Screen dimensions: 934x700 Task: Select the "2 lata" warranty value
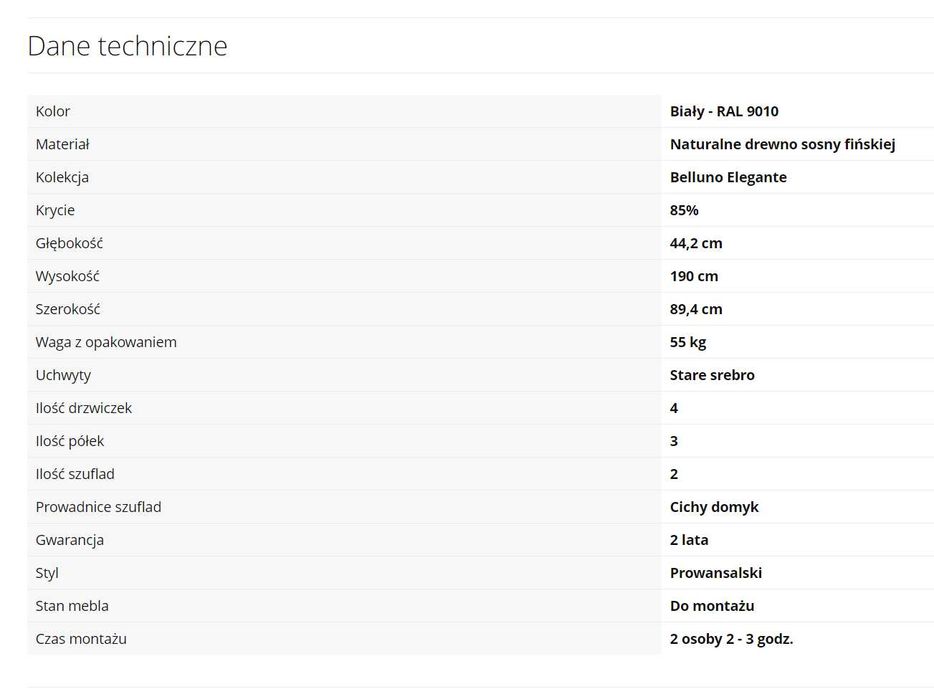pos(689,540)
